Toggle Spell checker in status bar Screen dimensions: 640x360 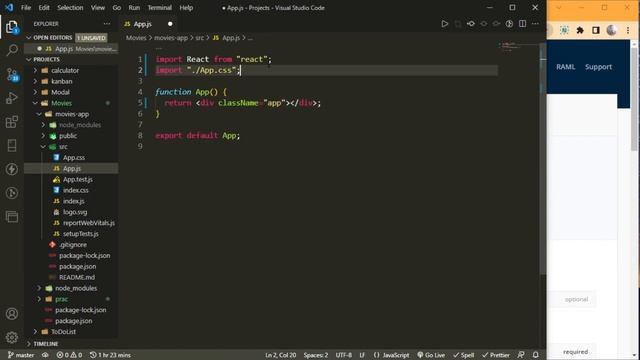(464, 355)
